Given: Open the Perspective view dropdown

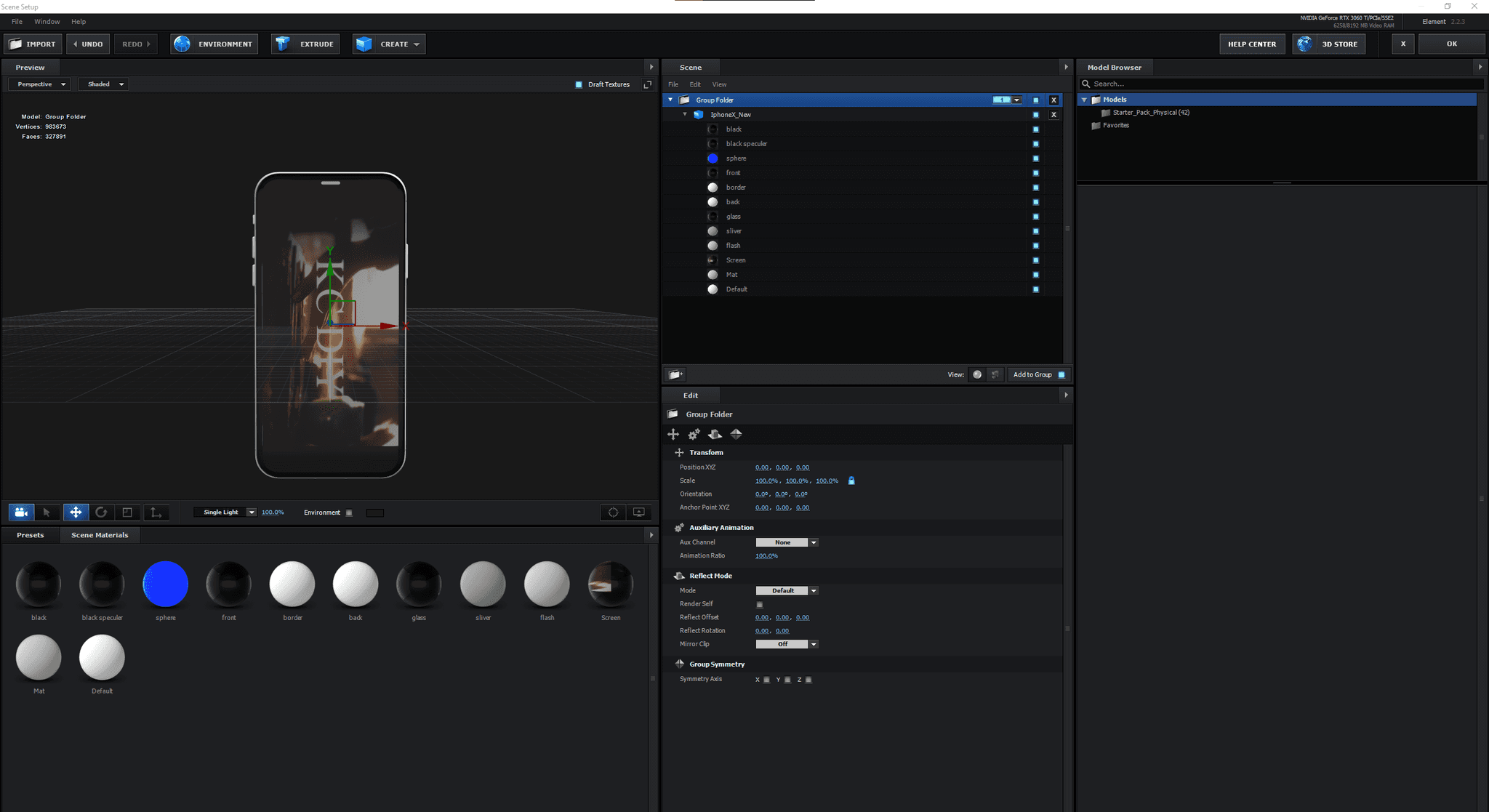Looking at the screenshot, I should click(40, 84).
